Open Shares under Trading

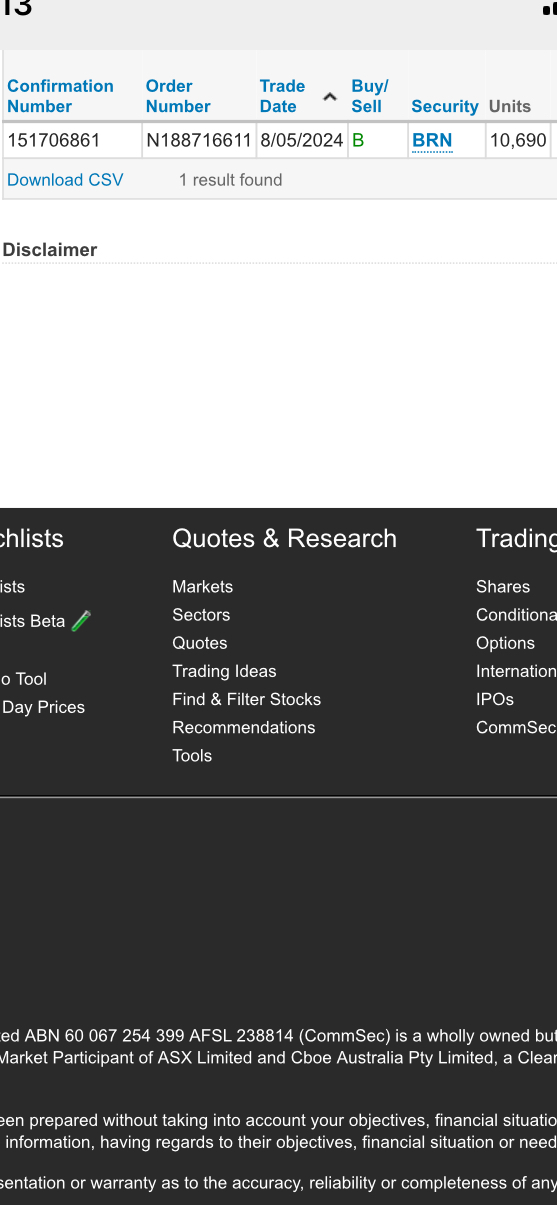click(x=503, y=587)
